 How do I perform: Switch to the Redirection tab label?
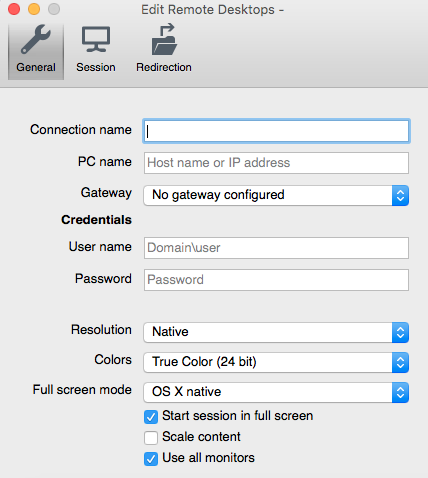pos(164,67)
